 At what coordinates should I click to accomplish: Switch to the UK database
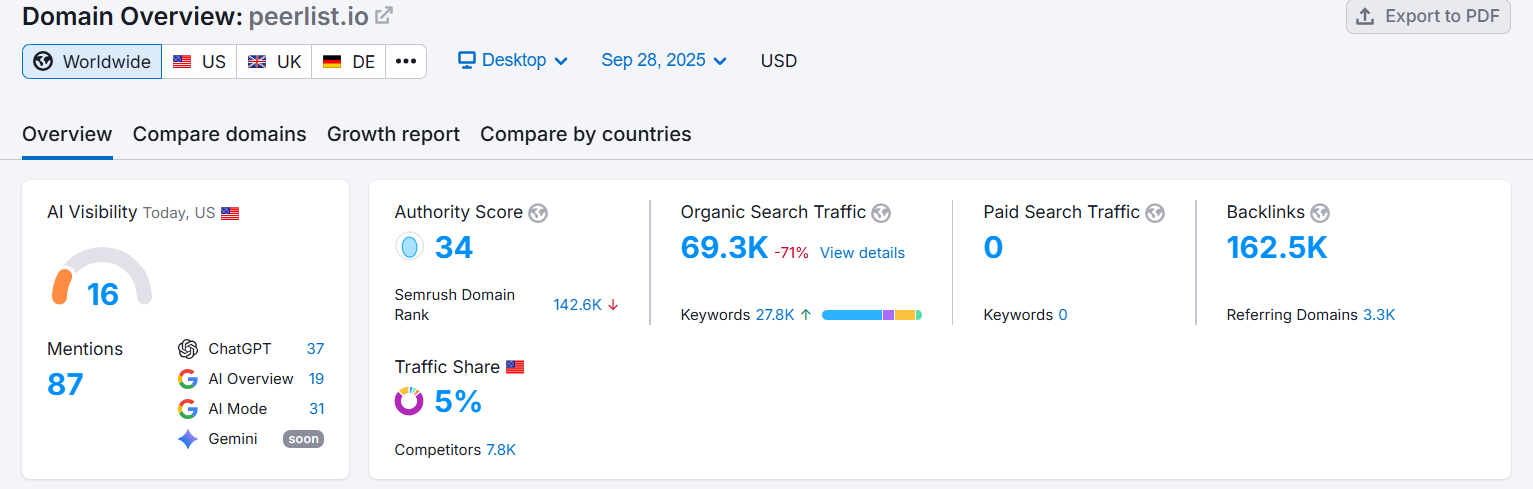(x=274, y=61)
